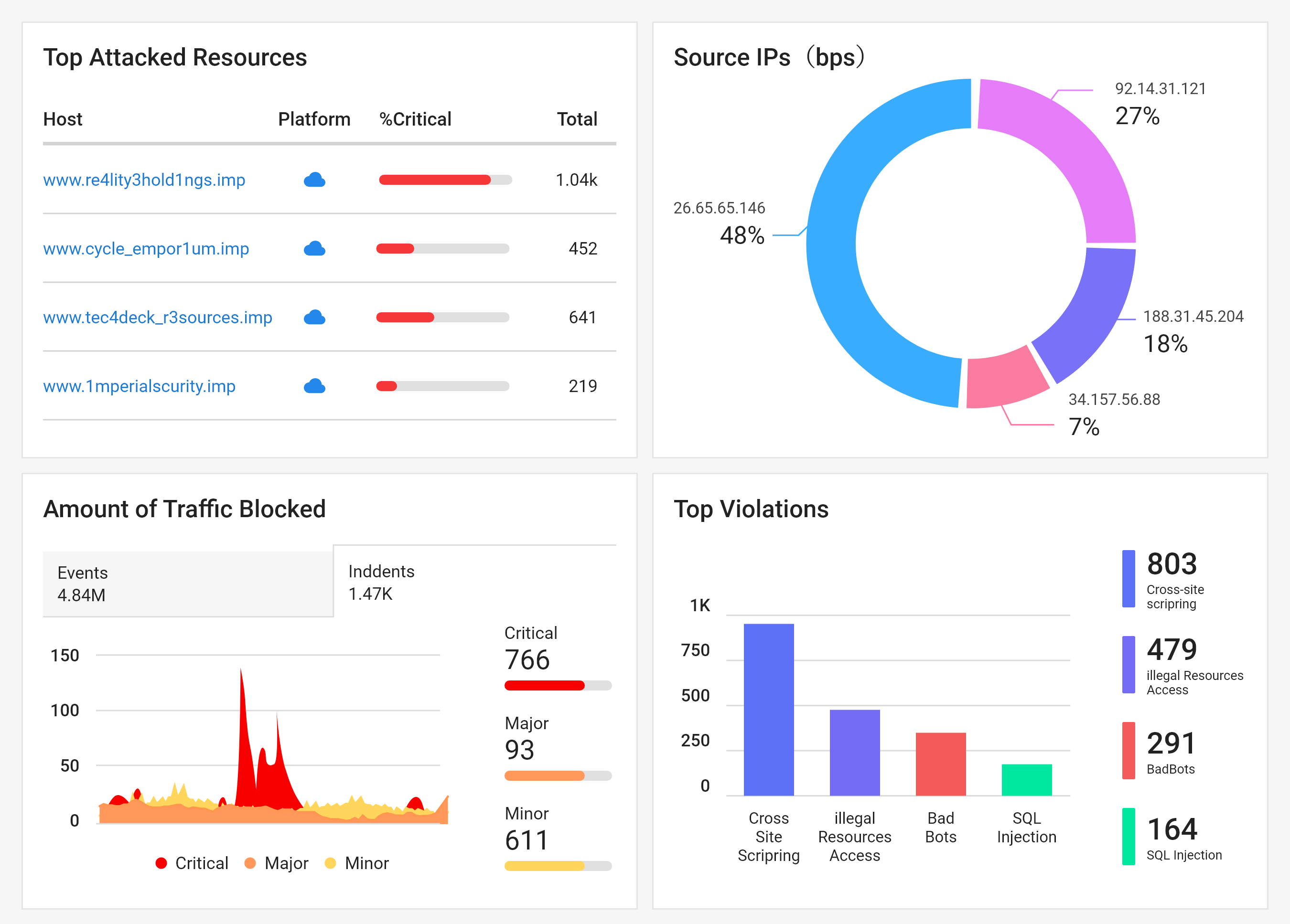Open the www.cycle_empor1um.imp host link
This screenshot has width=1290, height=924.
pos(146,248)
